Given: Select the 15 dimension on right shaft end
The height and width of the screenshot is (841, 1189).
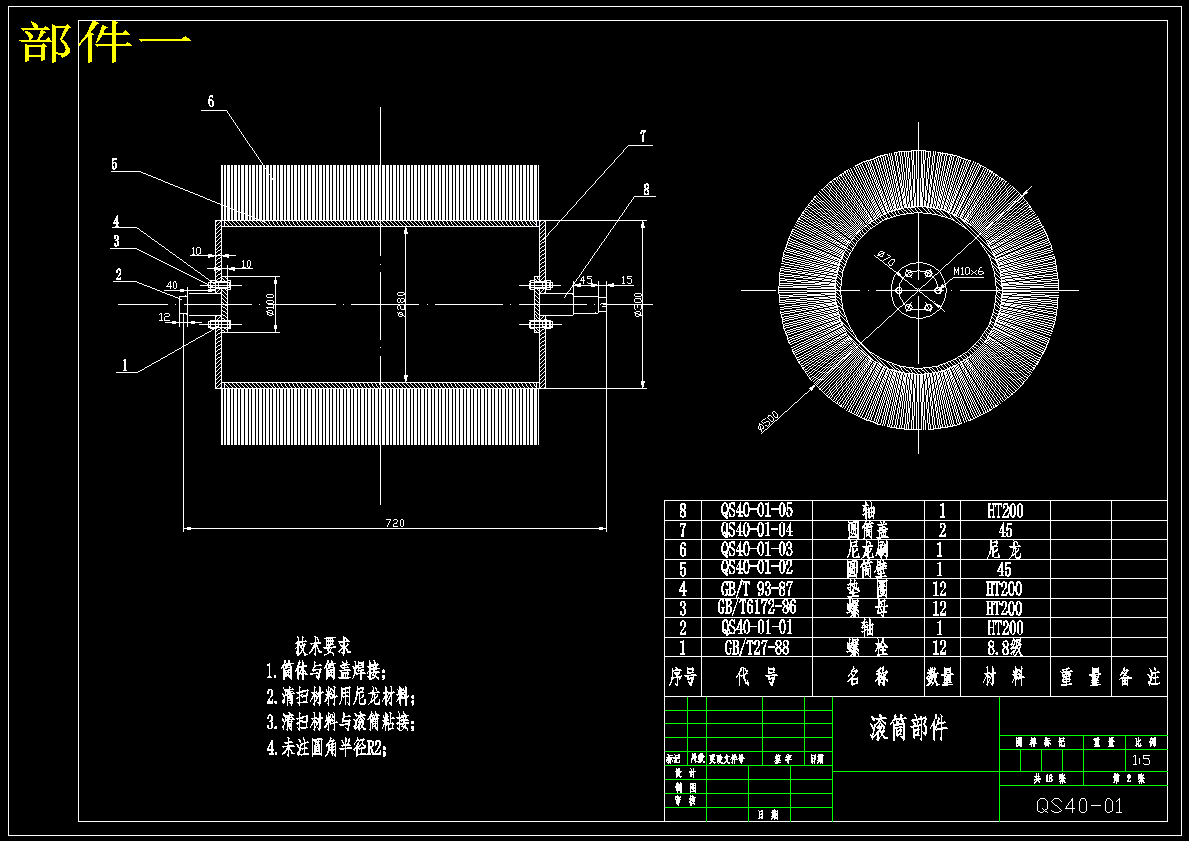Looking at the screenshot, I should point(626,280).
